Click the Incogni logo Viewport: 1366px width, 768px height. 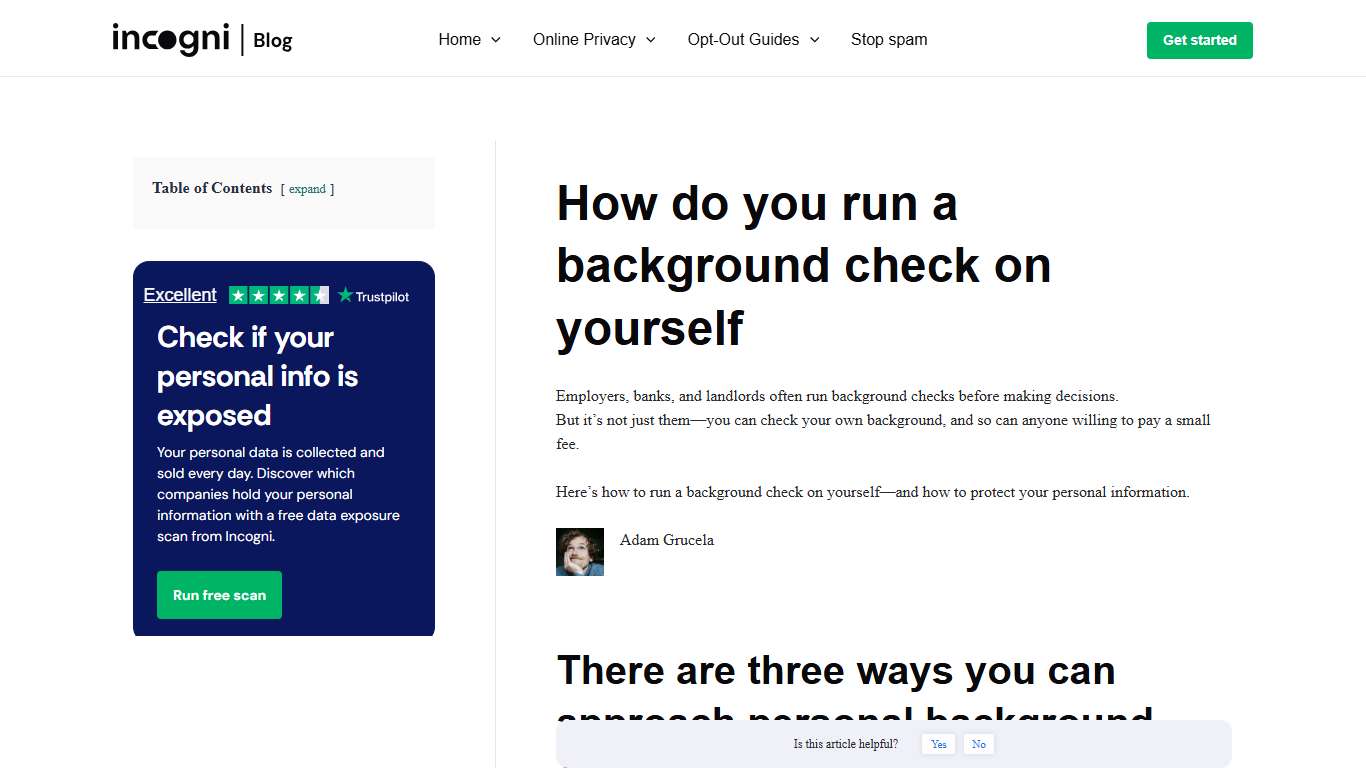170,39
